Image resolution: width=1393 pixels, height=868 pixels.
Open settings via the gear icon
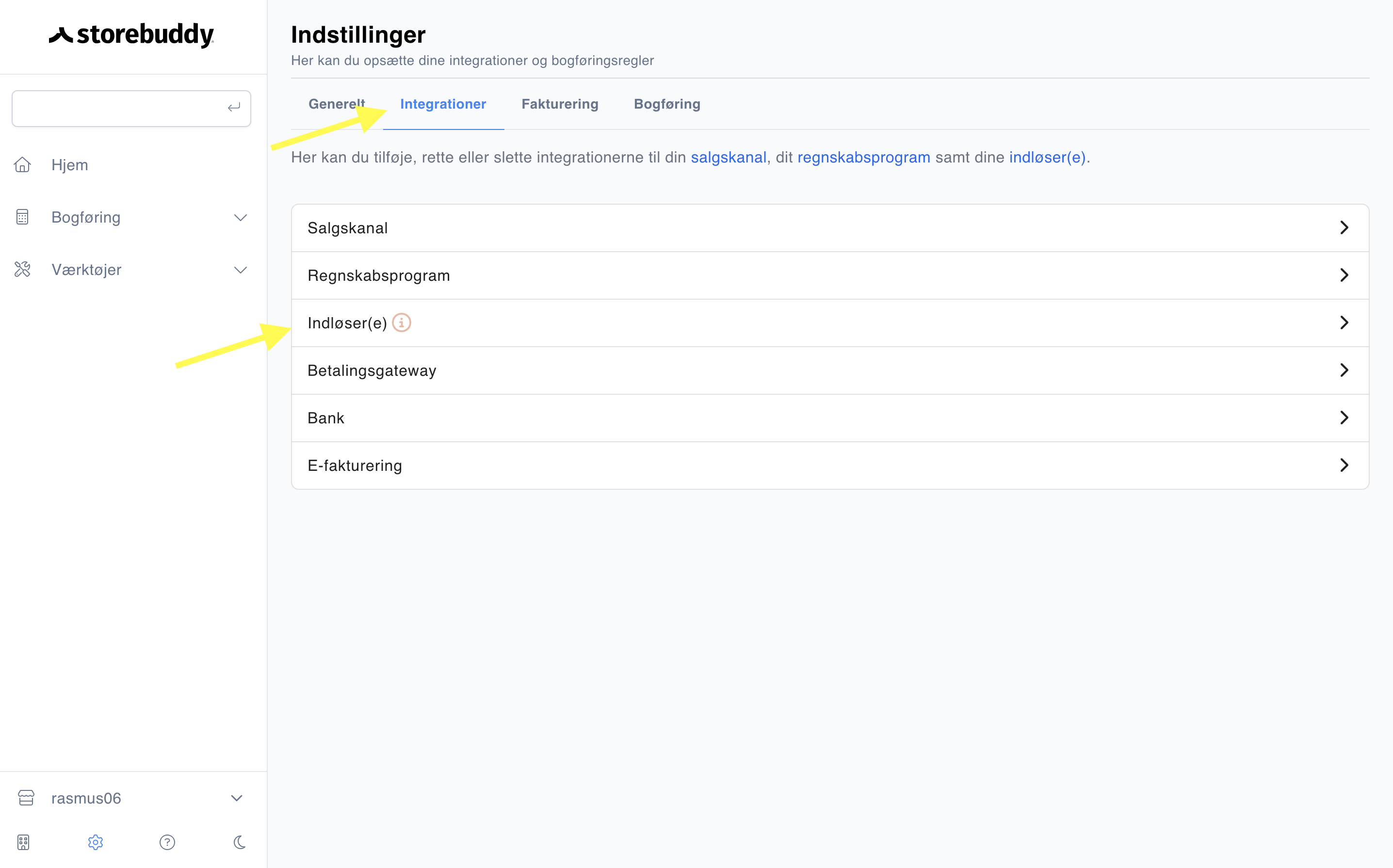pyautogui.click(x=96, y=842)
